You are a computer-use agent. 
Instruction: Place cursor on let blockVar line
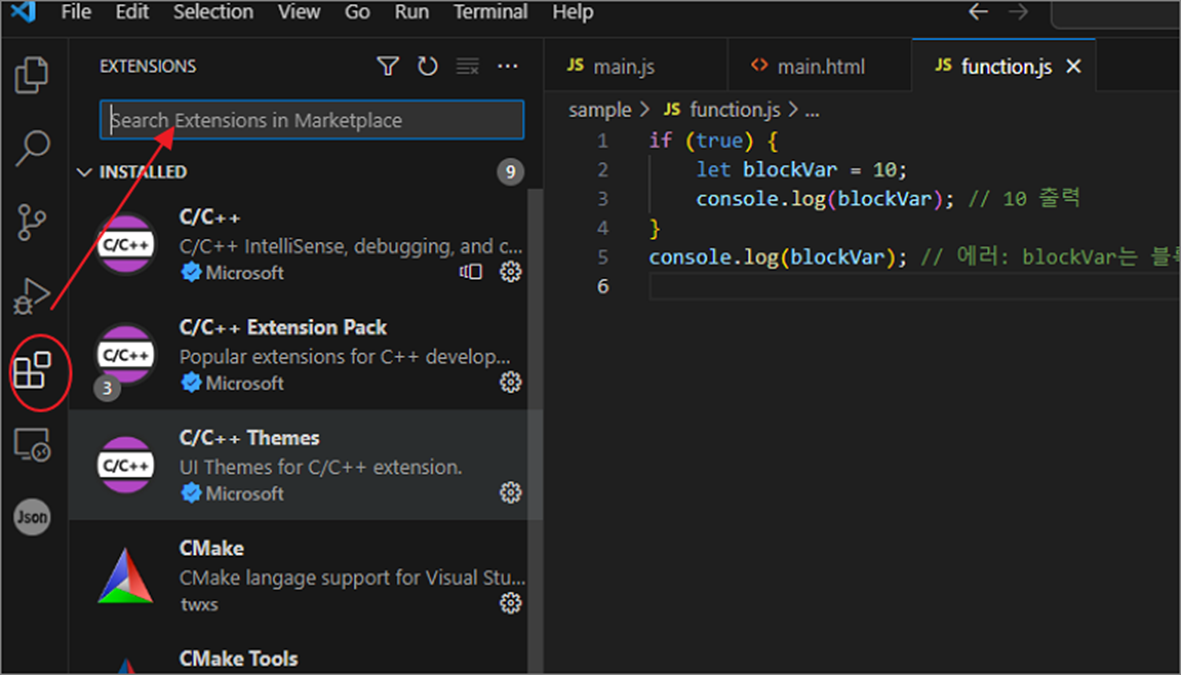[x=801, y=170]
